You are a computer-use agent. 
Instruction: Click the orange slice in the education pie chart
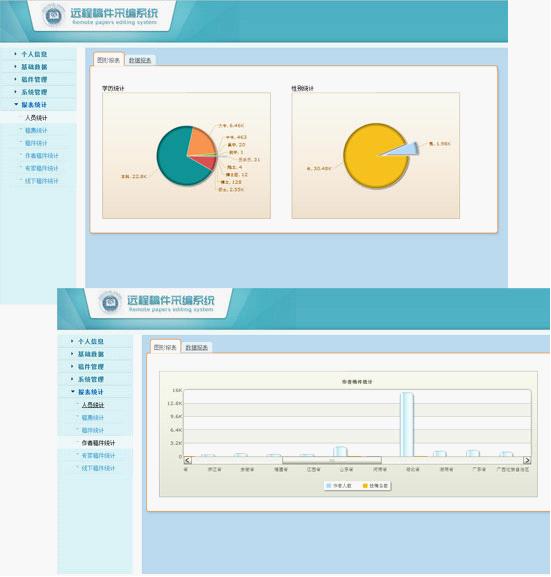click(202, 142)
